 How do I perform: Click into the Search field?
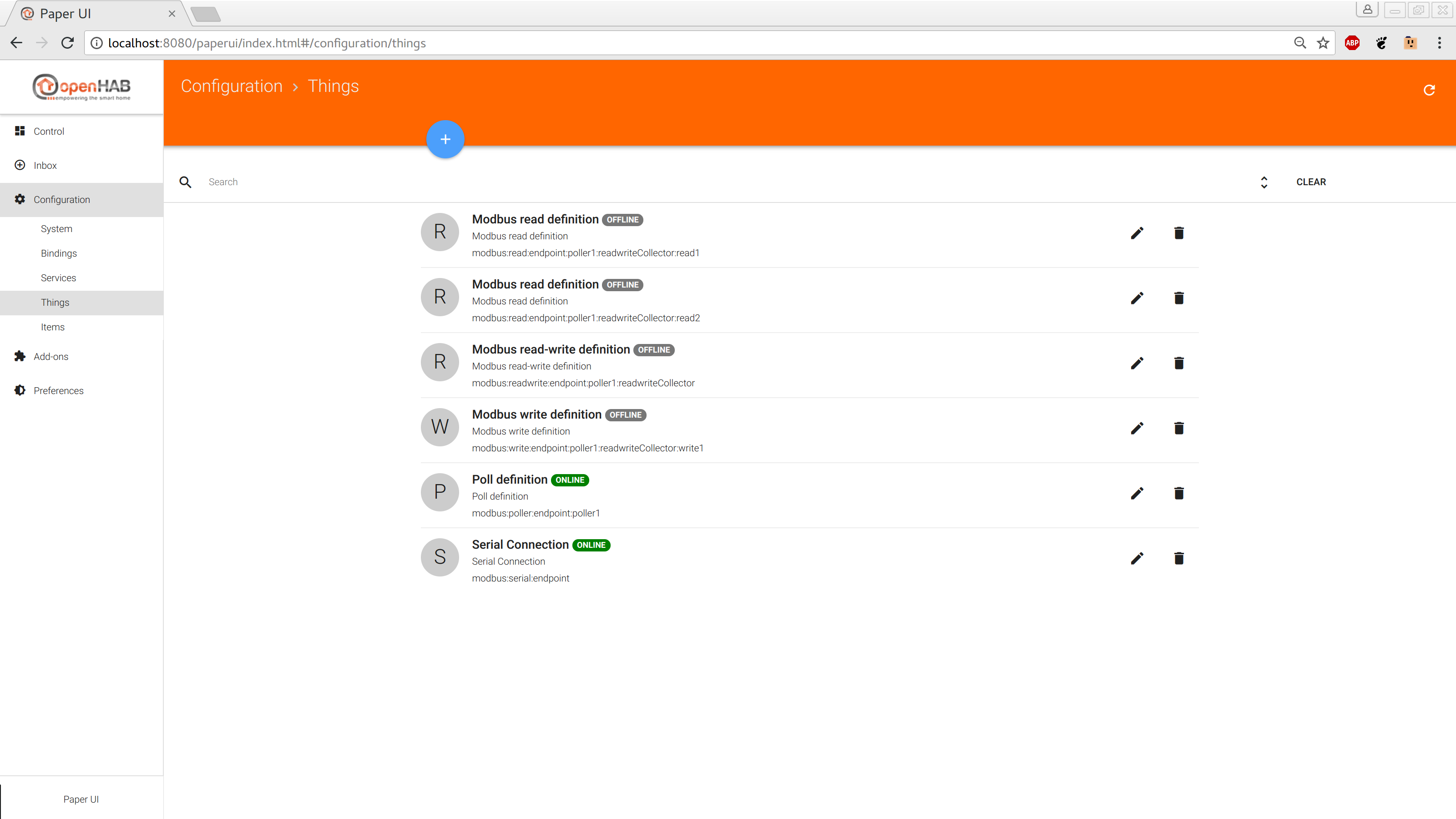(678, 182)
